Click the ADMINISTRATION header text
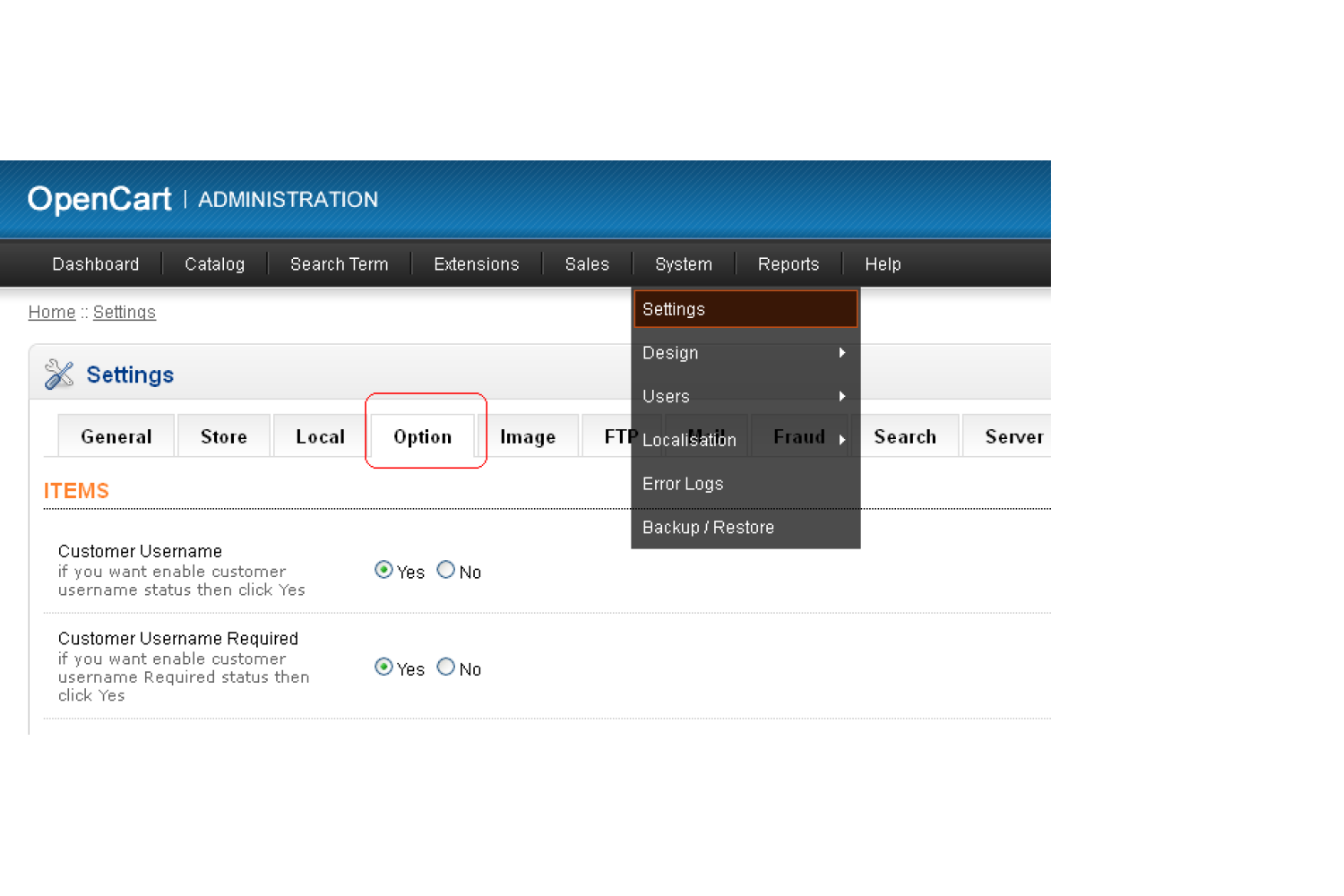Viewport: 1344px width, 896px height. [x=288, y=199]
